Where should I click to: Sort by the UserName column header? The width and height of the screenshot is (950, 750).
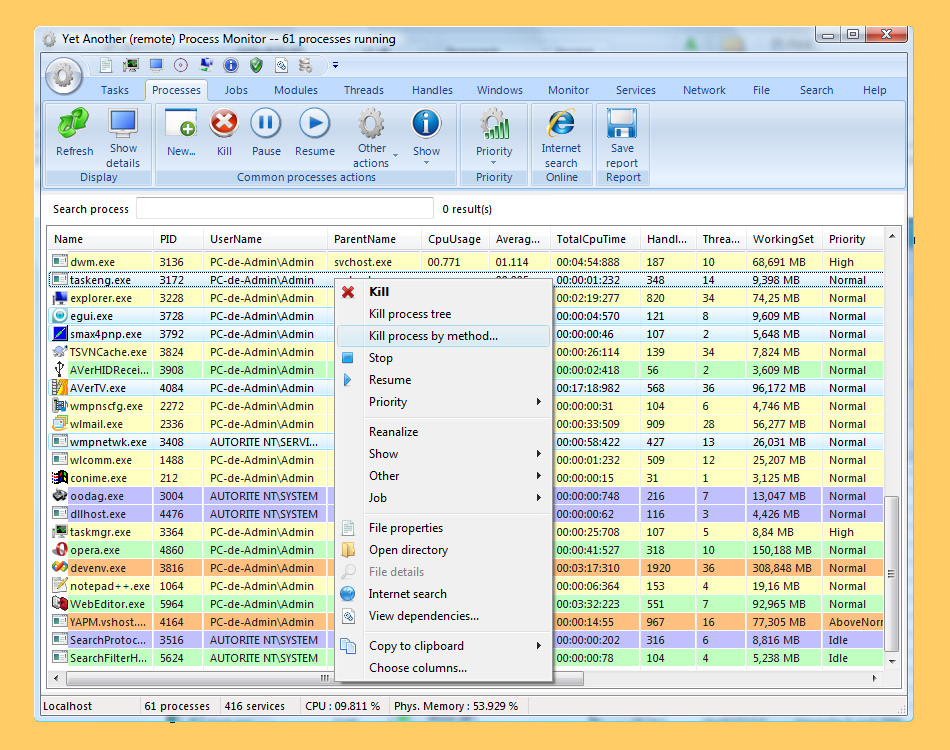[x=265, y=239]
